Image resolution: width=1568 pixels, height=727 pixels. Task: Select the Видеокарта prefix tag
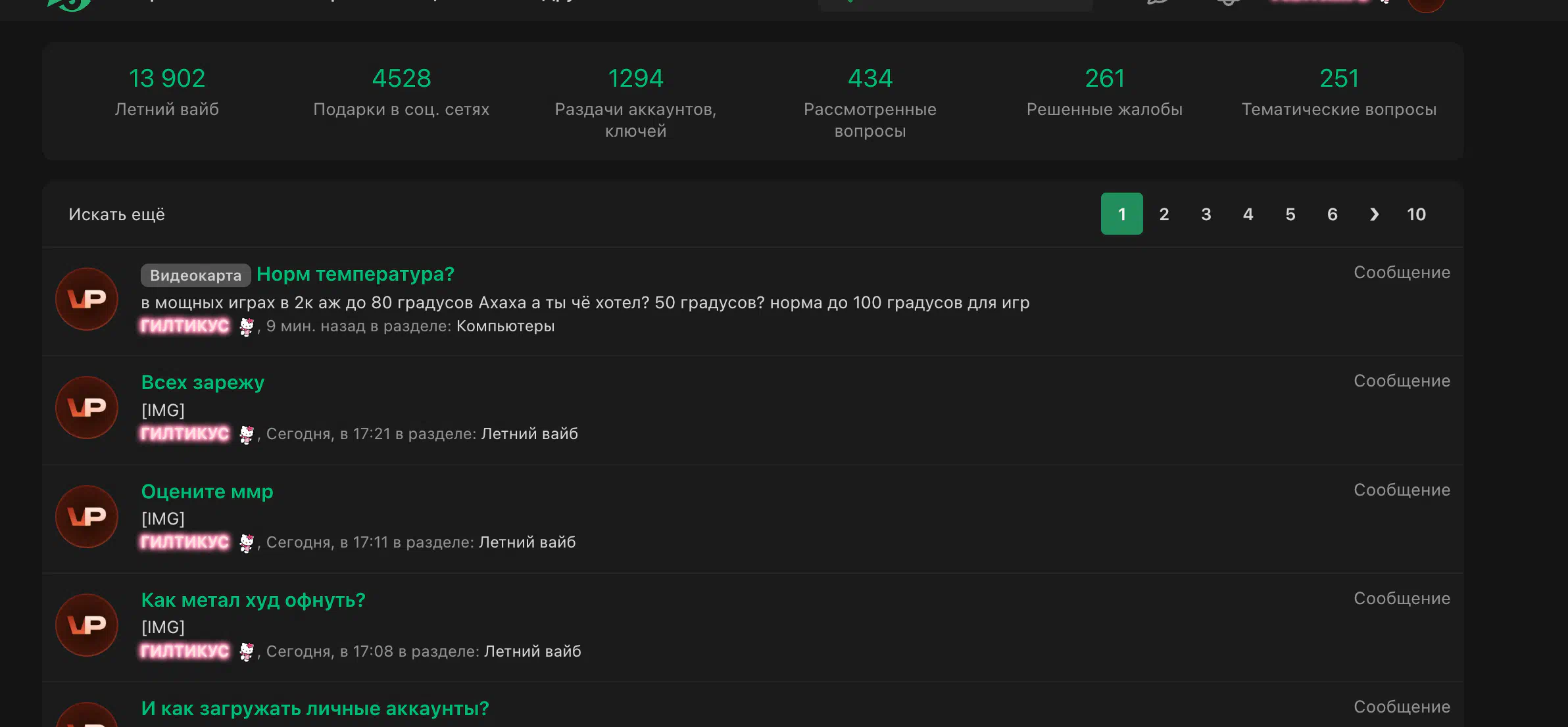coord(195,275)
